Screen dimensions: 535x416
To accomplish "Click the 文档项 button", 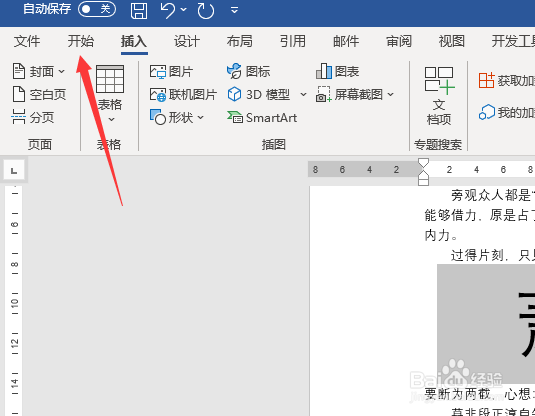I will (x=439, y=96).
